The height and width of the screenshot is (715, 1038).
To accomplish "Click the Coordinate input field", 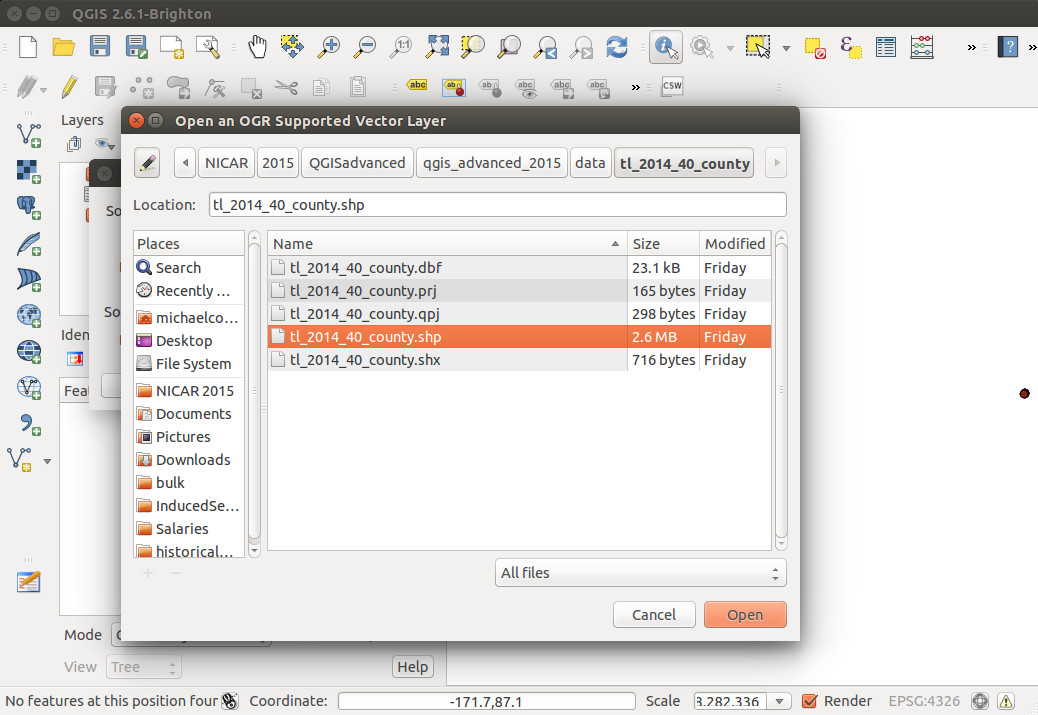I will (486, 701).
